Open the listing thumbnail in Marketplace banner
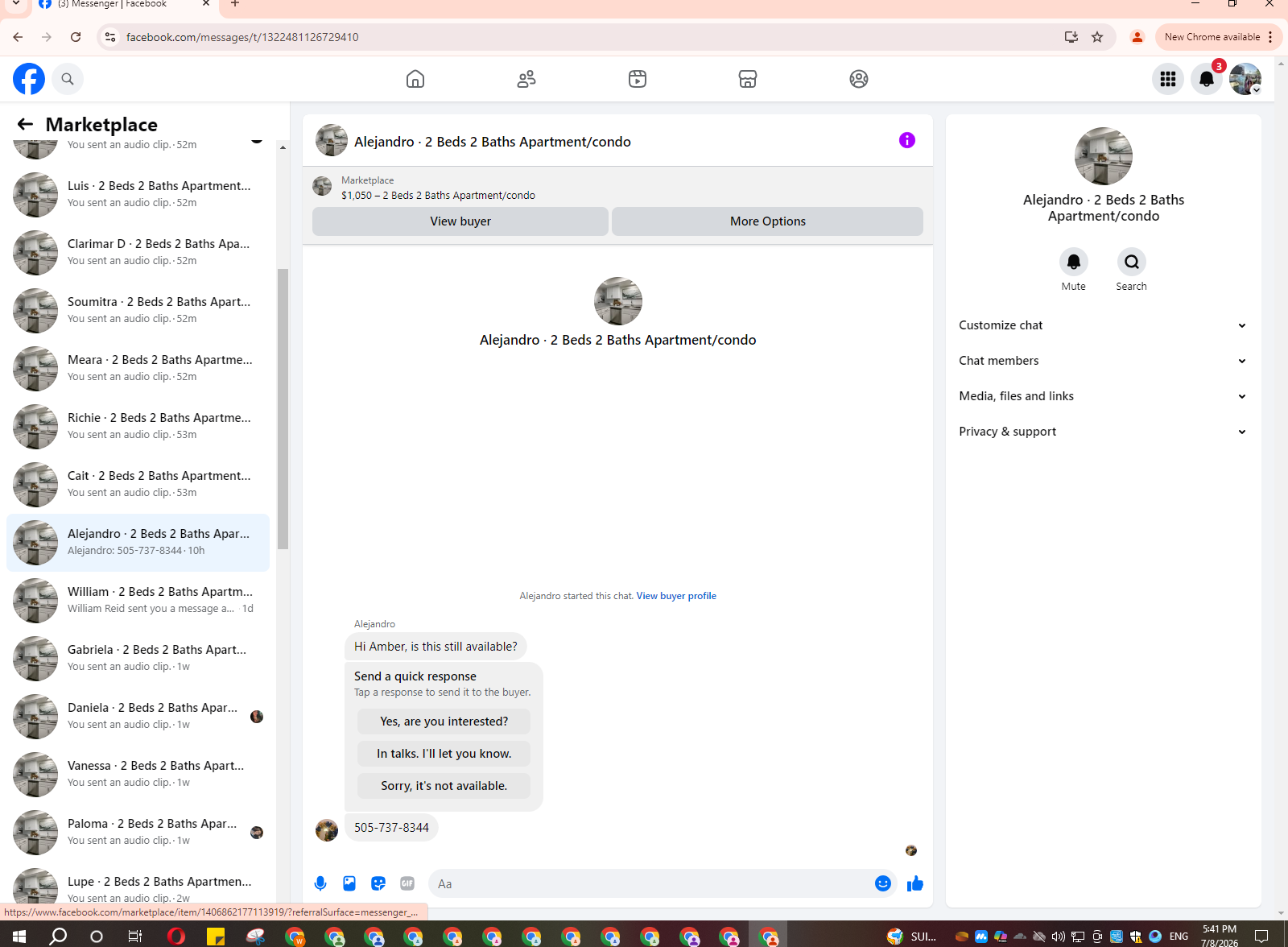The width and height of the screenshot is (1288, 947). click(x=322, y=186)
